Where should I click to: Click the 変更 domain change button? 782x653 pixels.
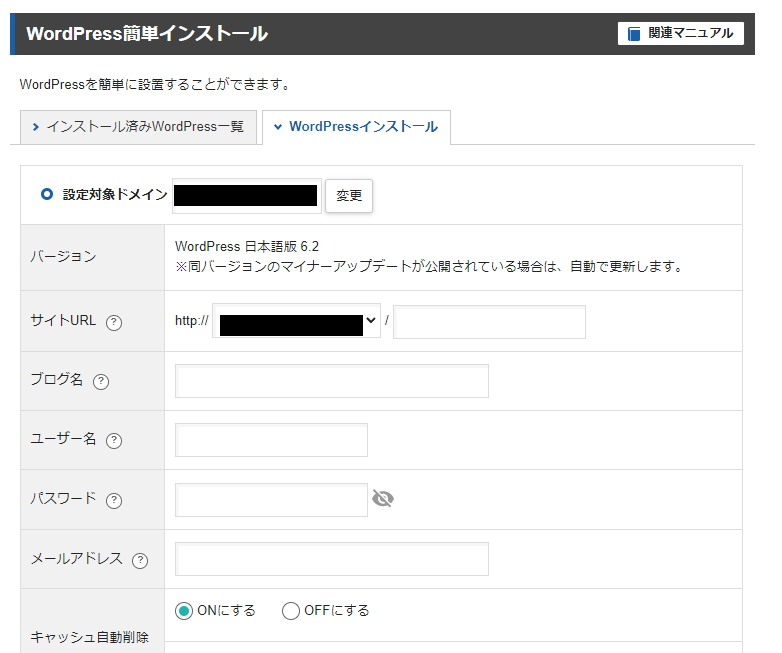click(x=349, y=196)
